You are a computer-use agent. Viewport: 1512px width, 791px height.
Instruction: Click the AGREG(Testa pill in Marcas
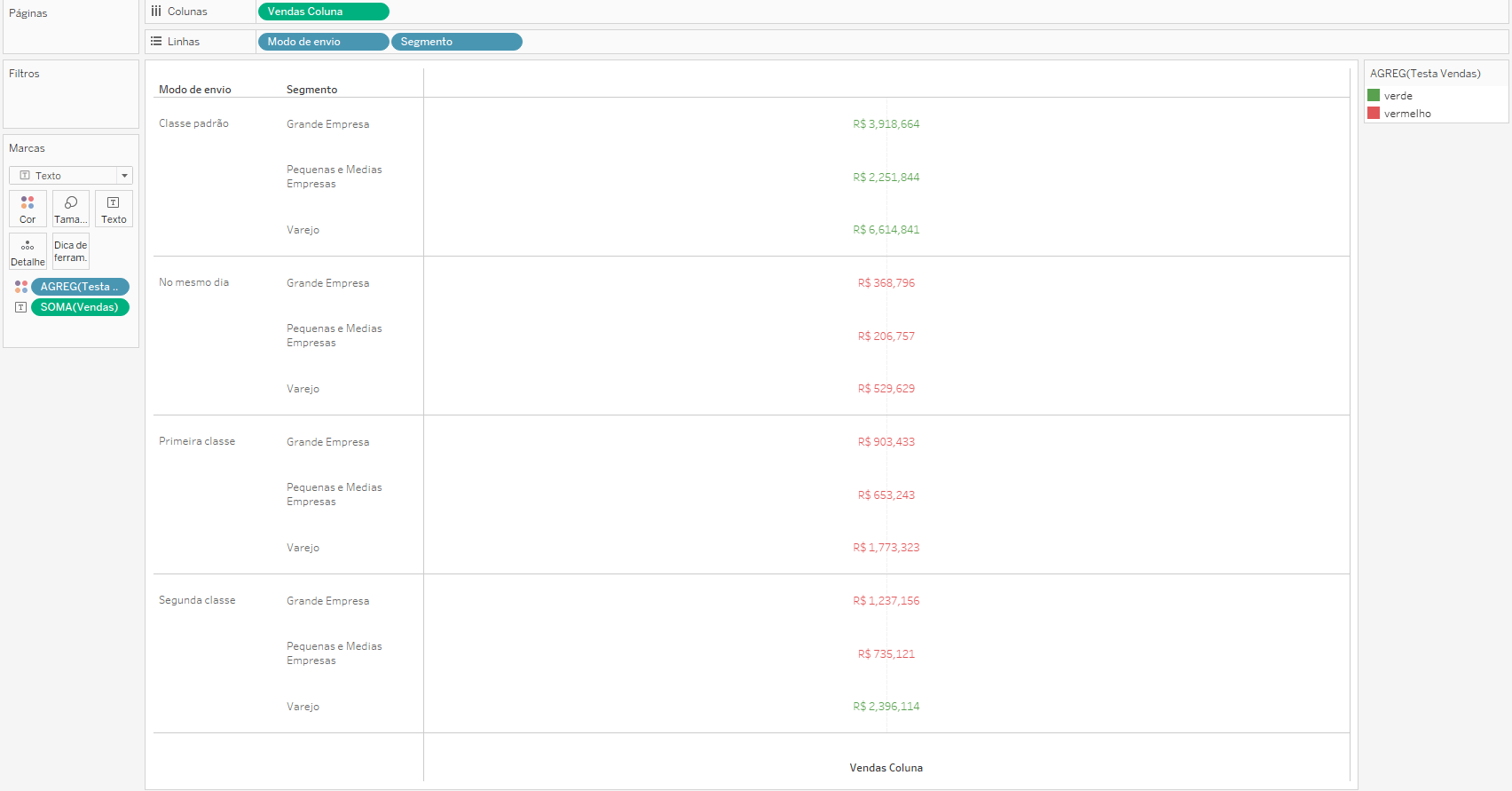[x=80, y=287]
